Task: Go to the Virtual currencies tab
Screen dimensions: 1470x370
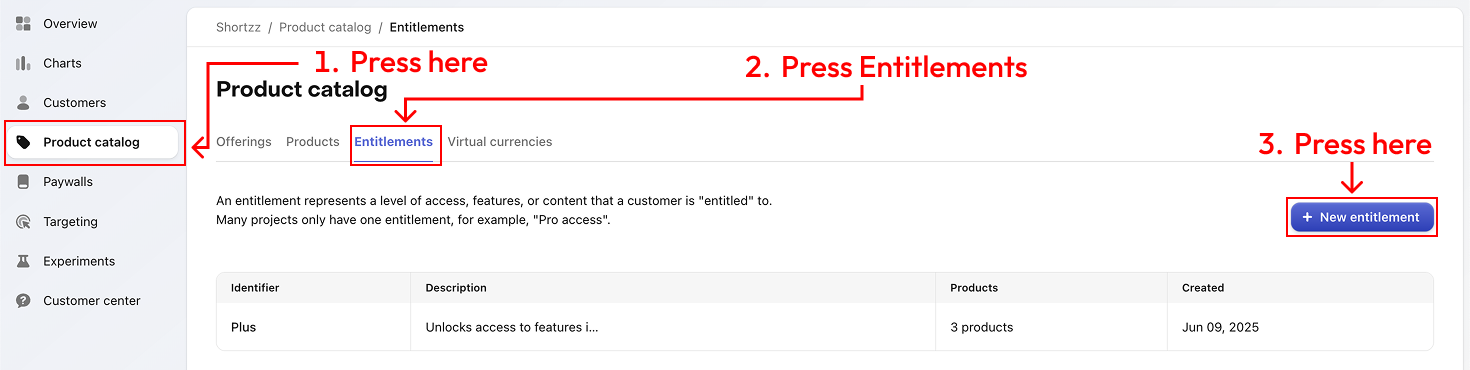Action: [x=500, y=142]
